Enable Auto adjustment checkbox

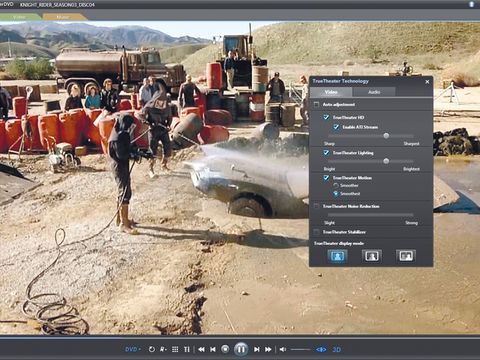click(x=316, y=105)
